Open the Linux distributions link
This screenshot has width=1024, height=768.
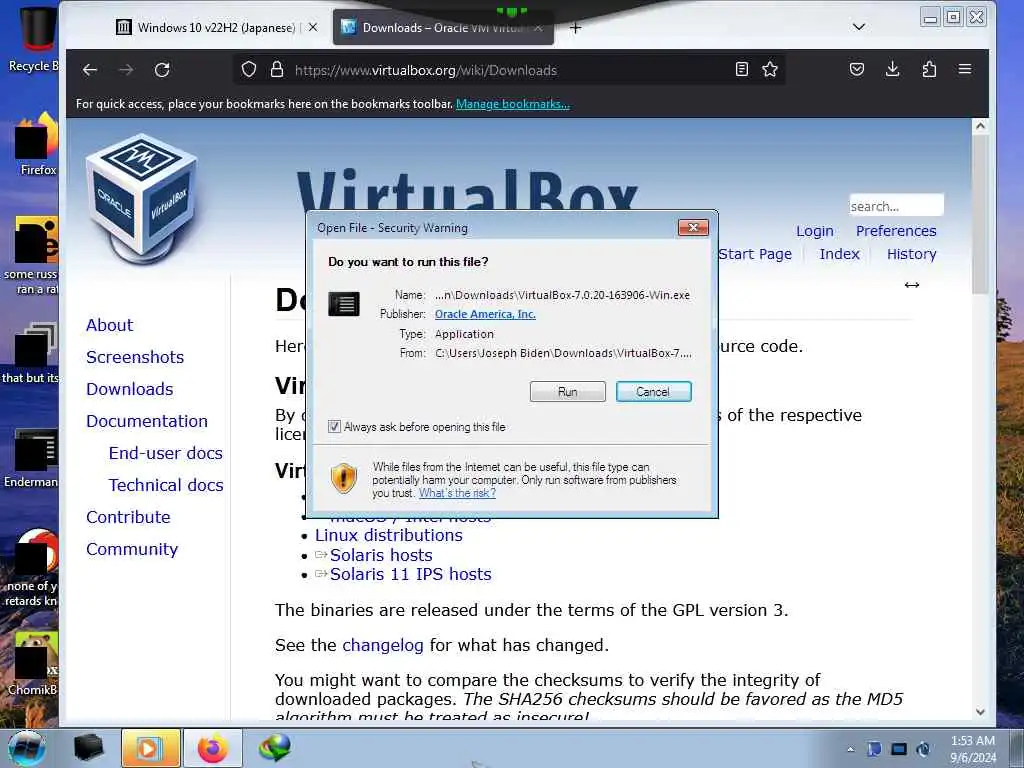point(389,536)
